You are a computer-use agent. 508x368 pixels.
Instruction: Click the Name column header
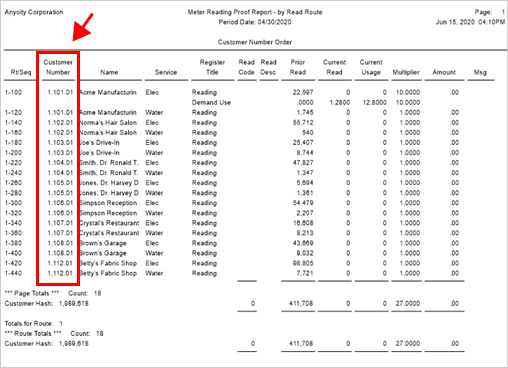point(109,72)
